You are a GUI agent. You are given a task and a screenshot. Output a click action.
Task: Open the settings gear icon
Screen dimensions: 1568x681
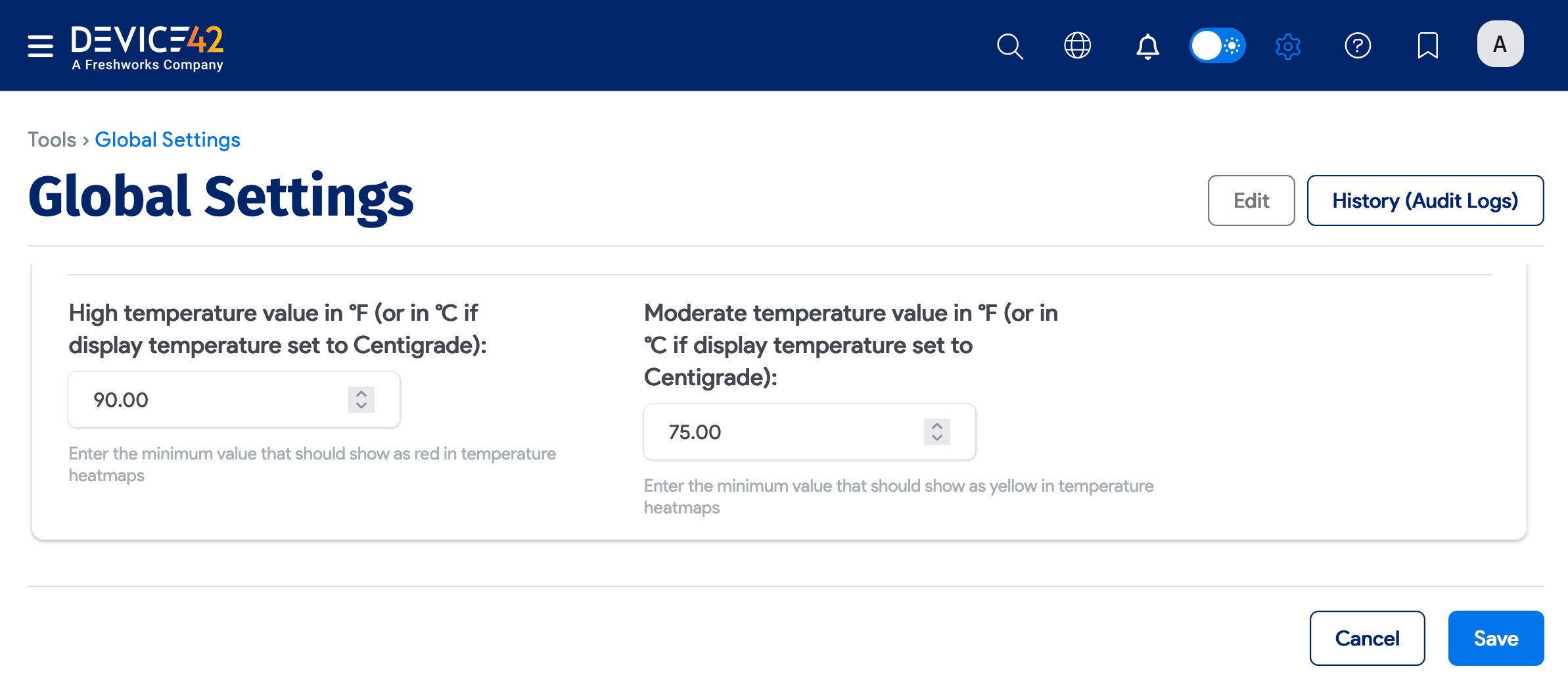pos(1287,45)
